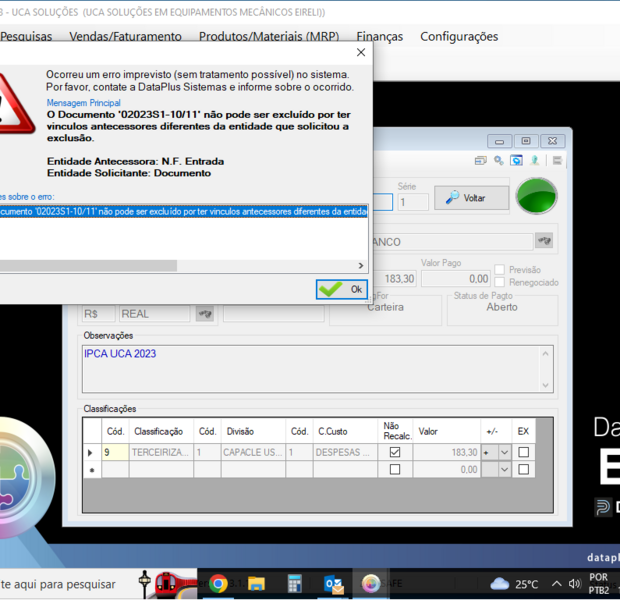
Task: Click the user map pin toolbar icon
Action: pos(535,161)
